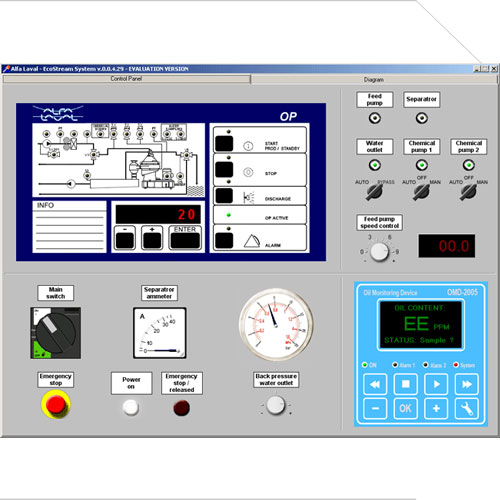Push the black ALARM button on the operator panel
Image resolution: width=500 pixels, height=500 pixels.
click(x=224, y=240)
